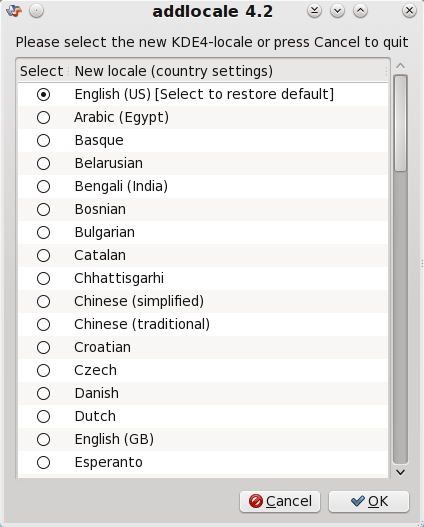424x527 pixels.
Task: Click the scroll down arrow of list
Action: [x=400, y=472]
